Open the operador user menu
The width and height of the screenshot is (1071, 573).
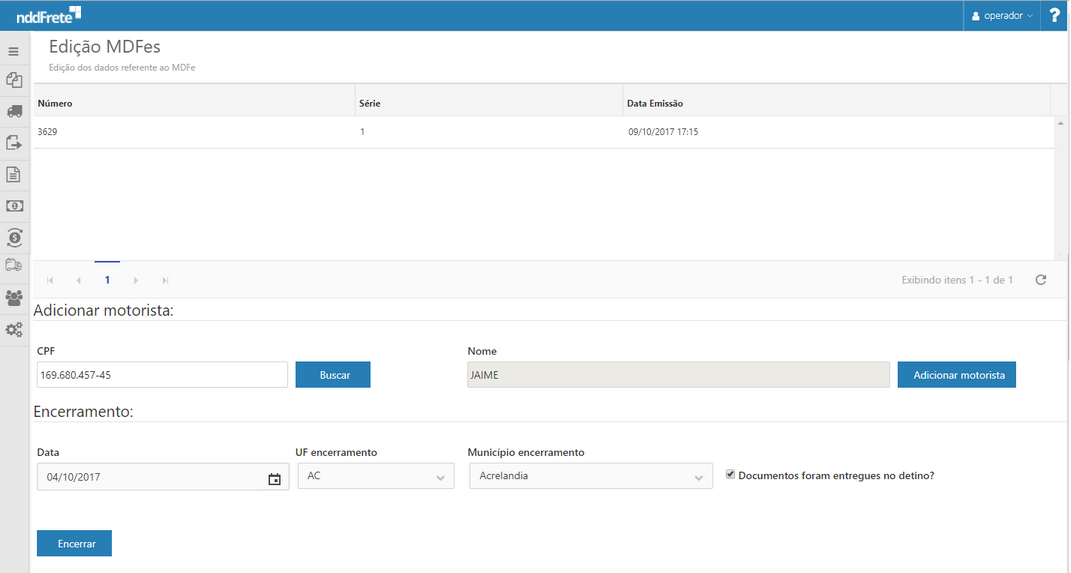[1003, 16]
